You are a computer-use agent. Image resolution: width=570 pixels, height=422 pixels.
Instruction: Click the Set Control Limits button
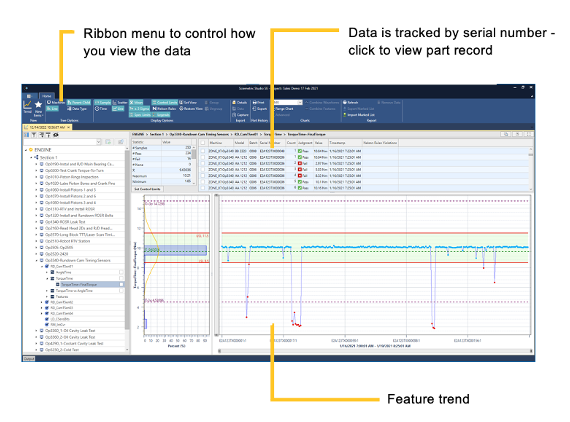148,189
